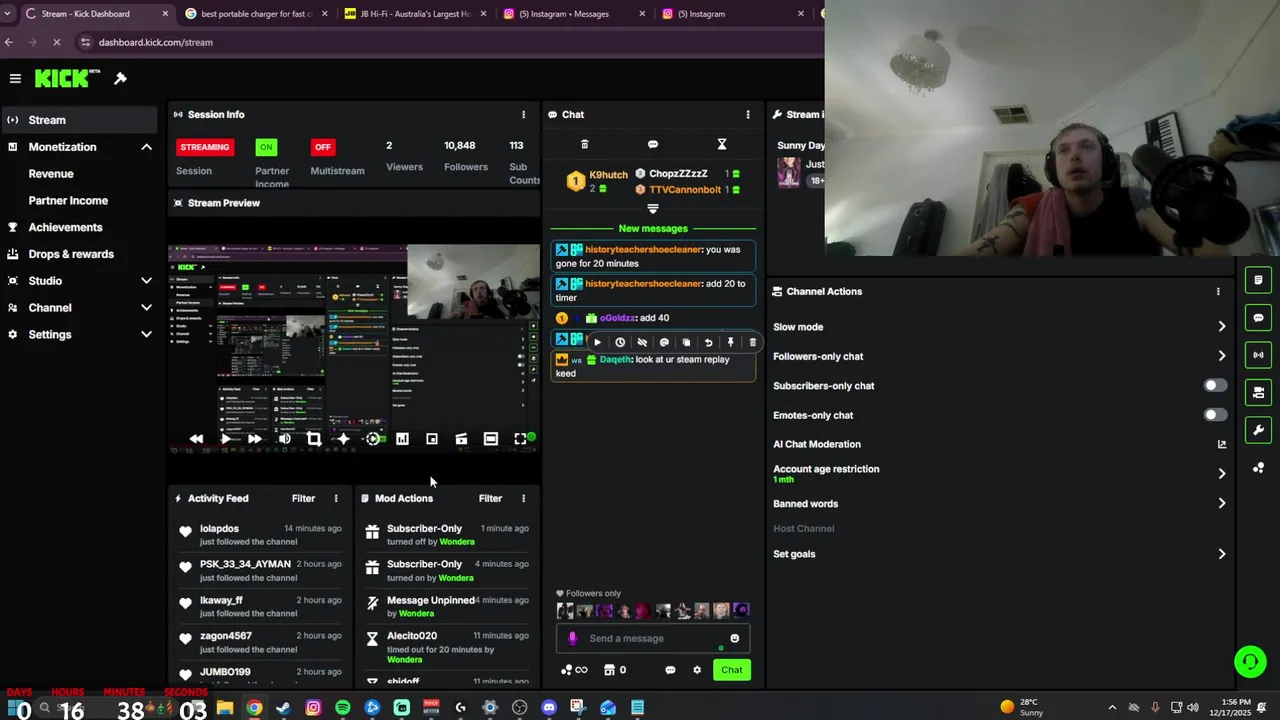Toggle Emotes-only chat switch

(1215, 415)
